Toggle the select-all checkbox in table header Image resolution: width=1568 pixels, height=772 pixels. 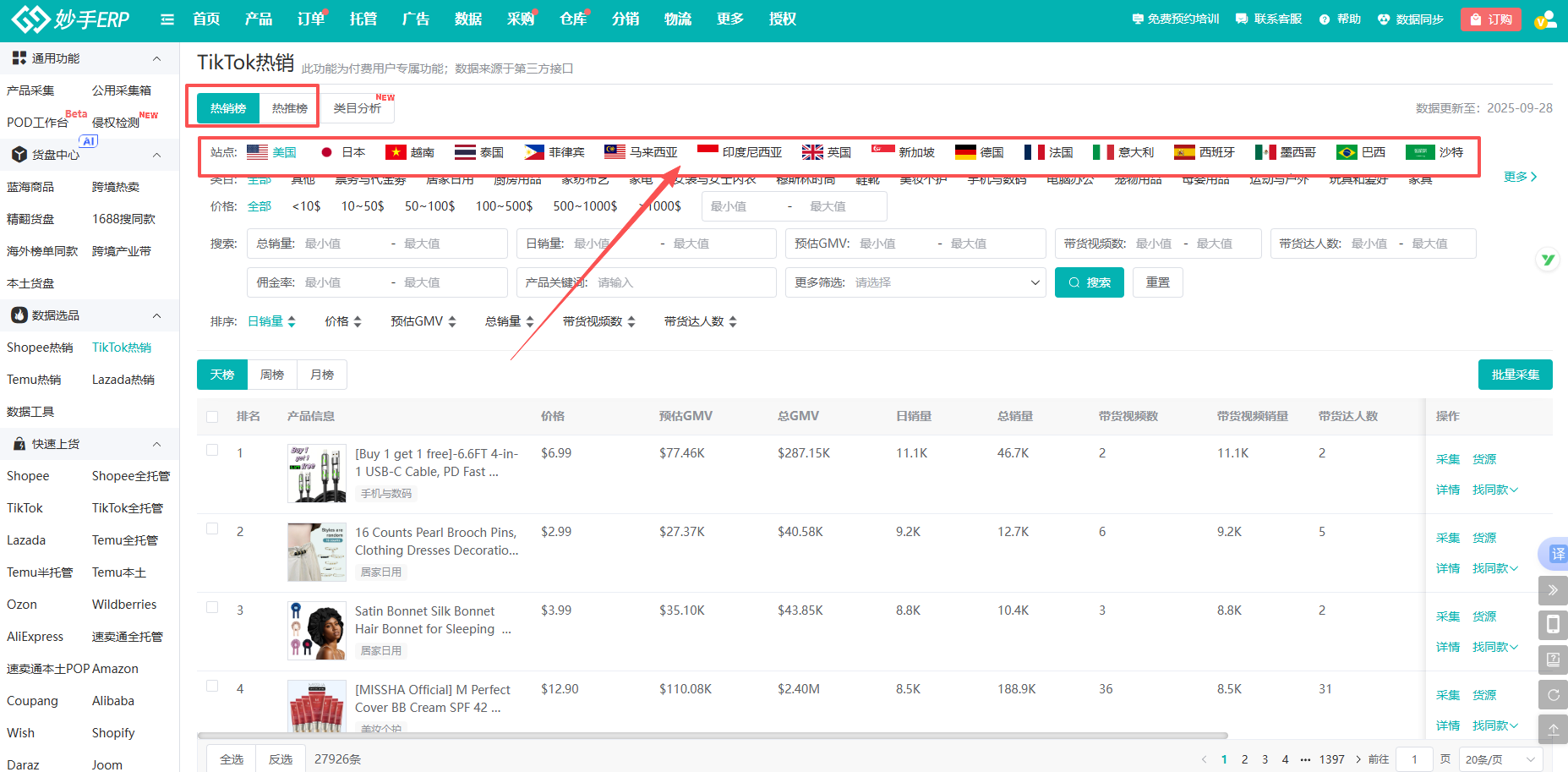click(x=212, y=417)
